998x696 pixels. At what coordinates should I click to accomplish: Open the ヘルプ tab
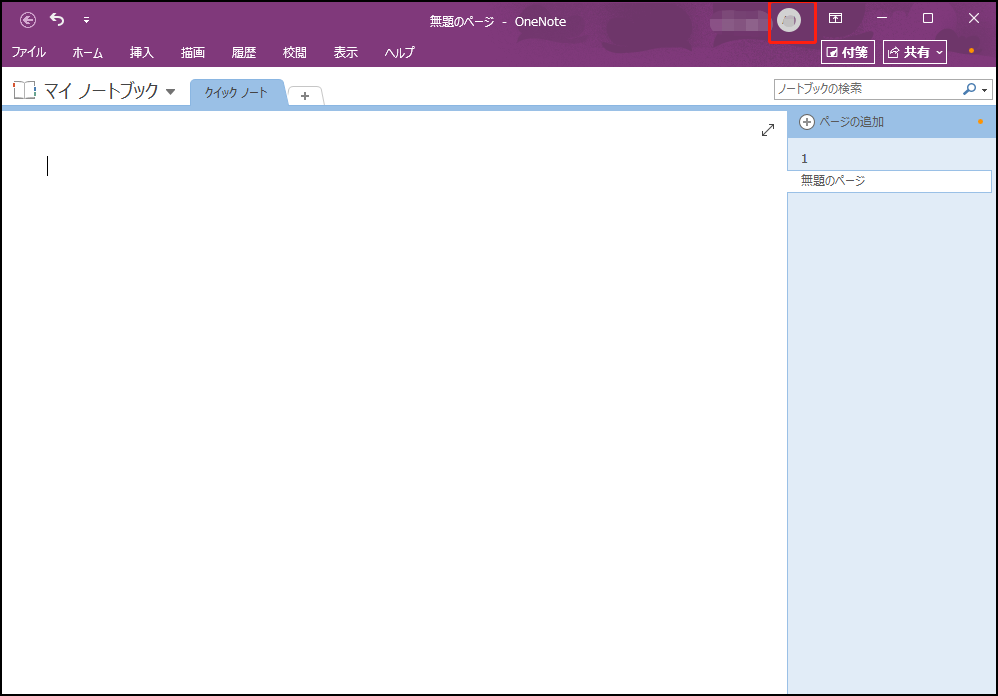(x=399, y=52)
